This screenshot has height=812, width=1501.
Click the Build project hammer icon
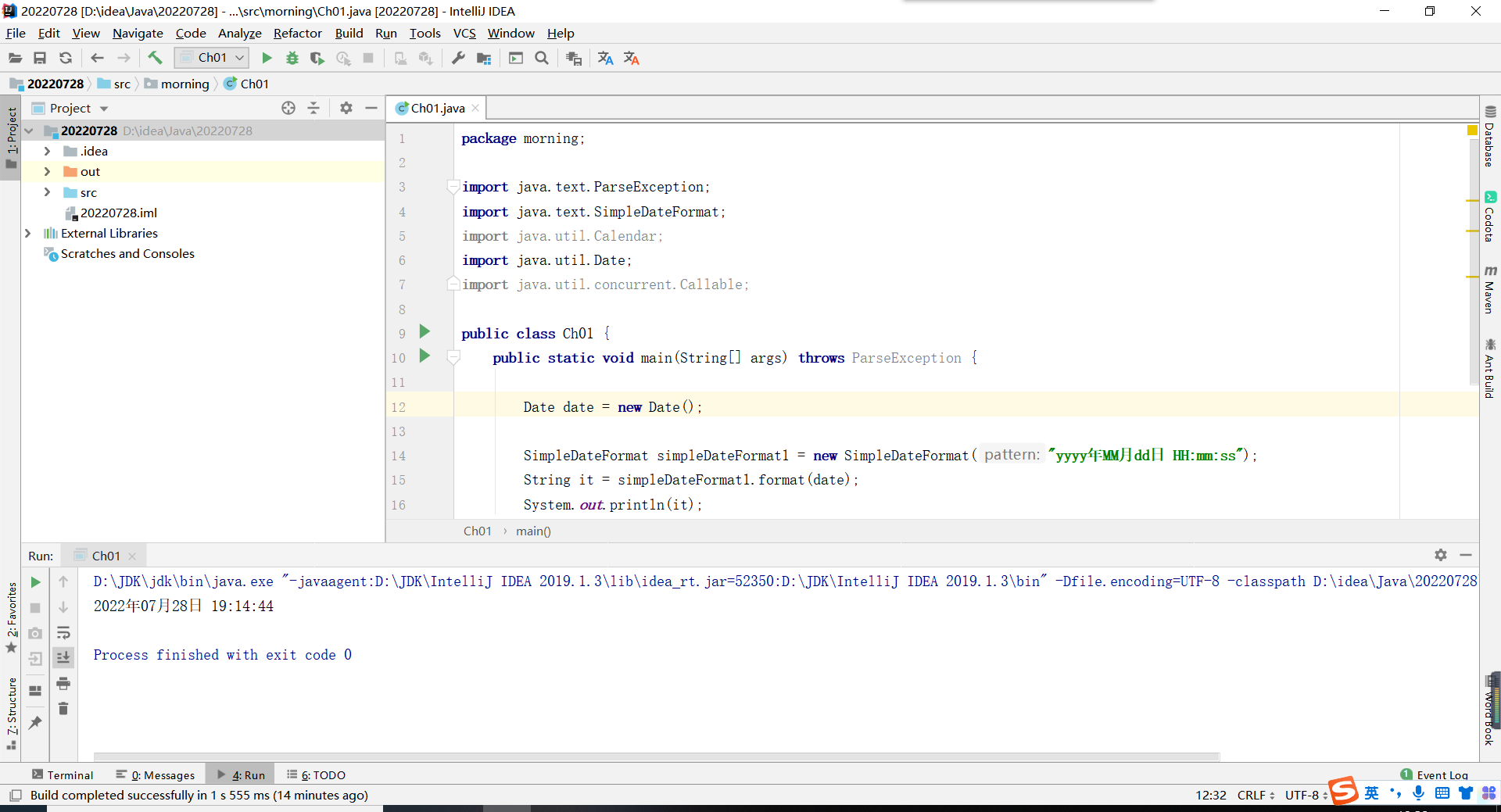(155, 58)
